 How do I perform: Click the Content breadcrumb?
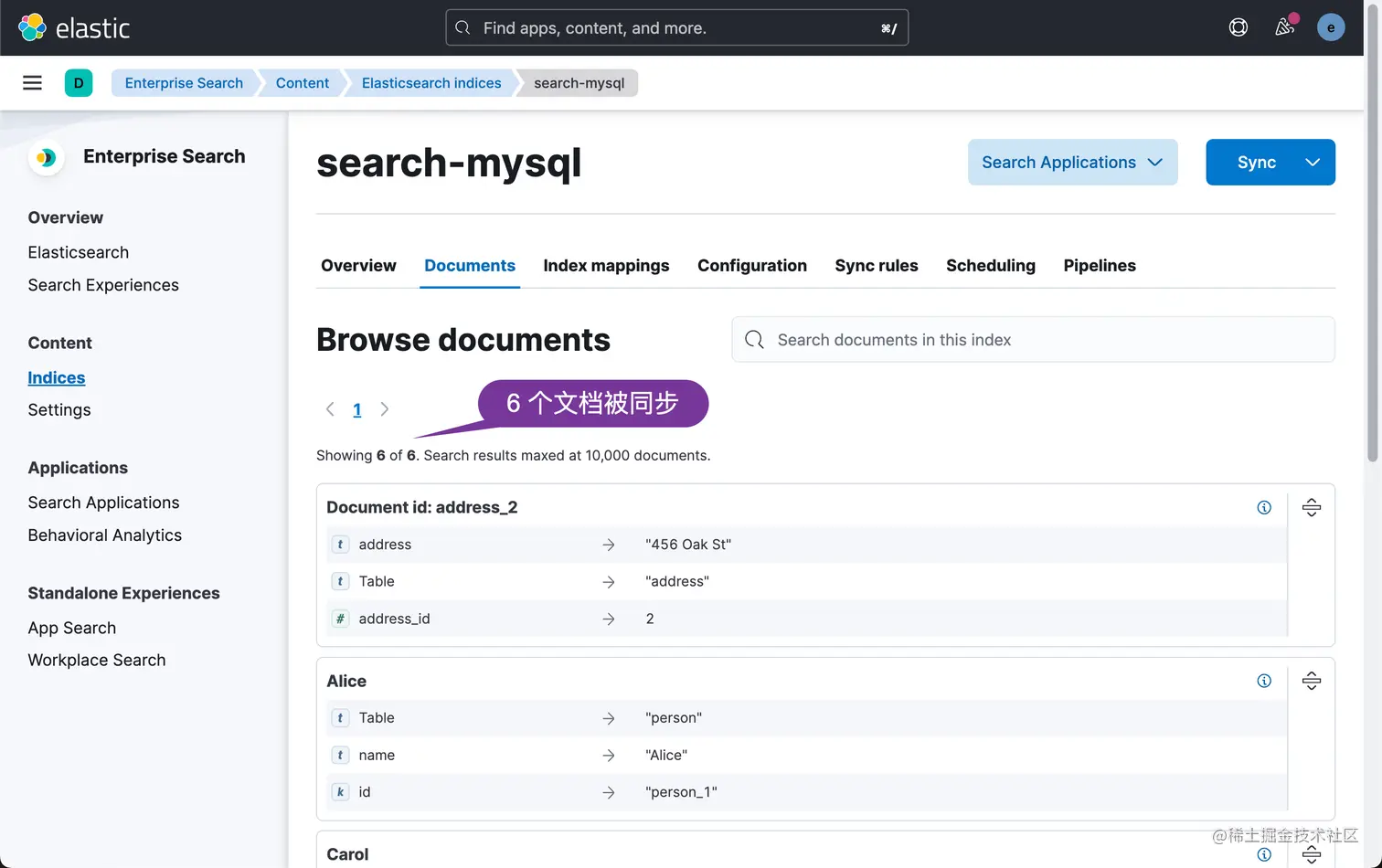tap(303, 83)
